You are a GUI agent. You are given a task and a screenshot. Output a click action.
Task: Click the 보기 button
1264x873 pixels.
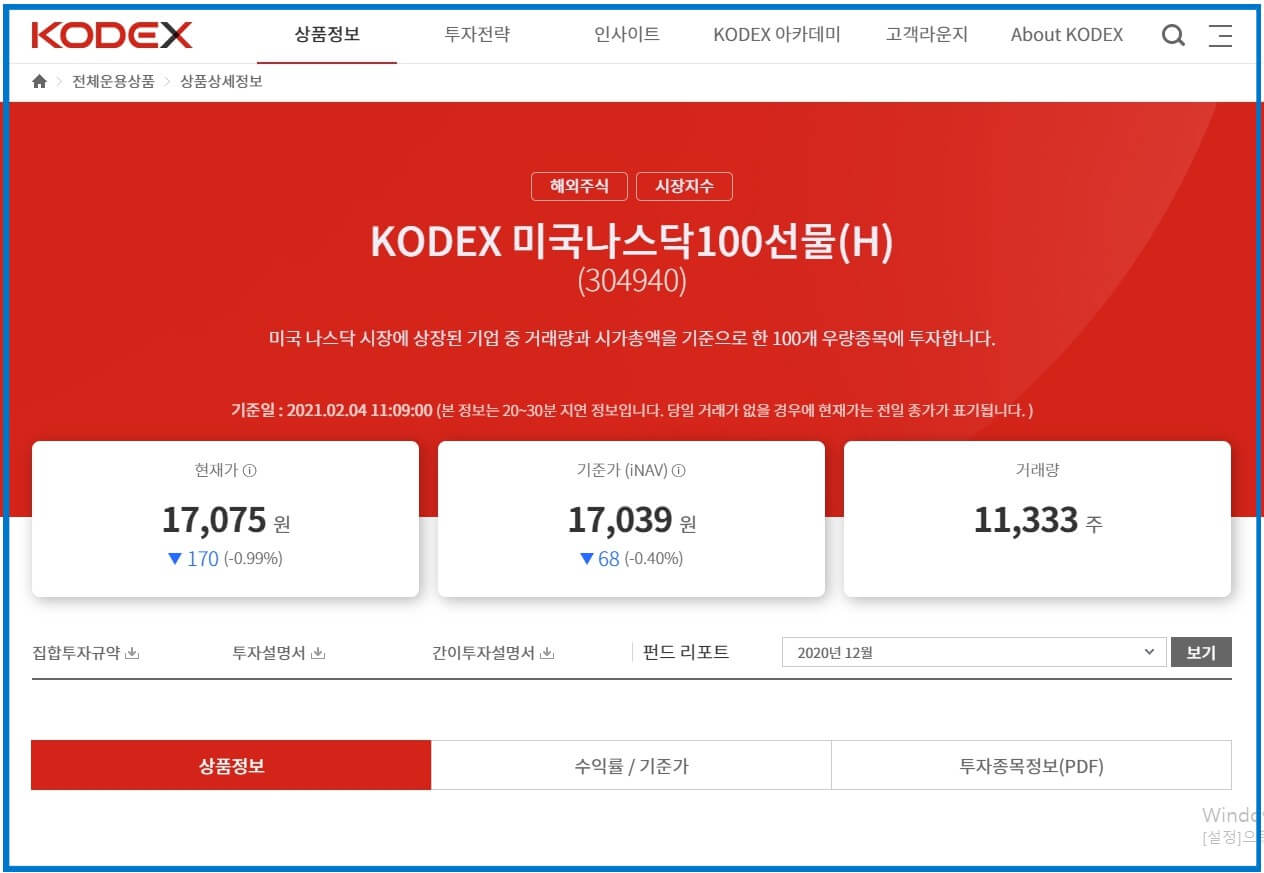tap(1201, 652)
